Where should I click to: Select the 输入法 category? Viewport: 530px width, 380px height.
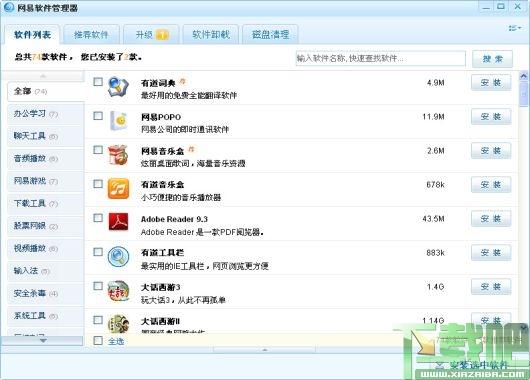point(45,271)
